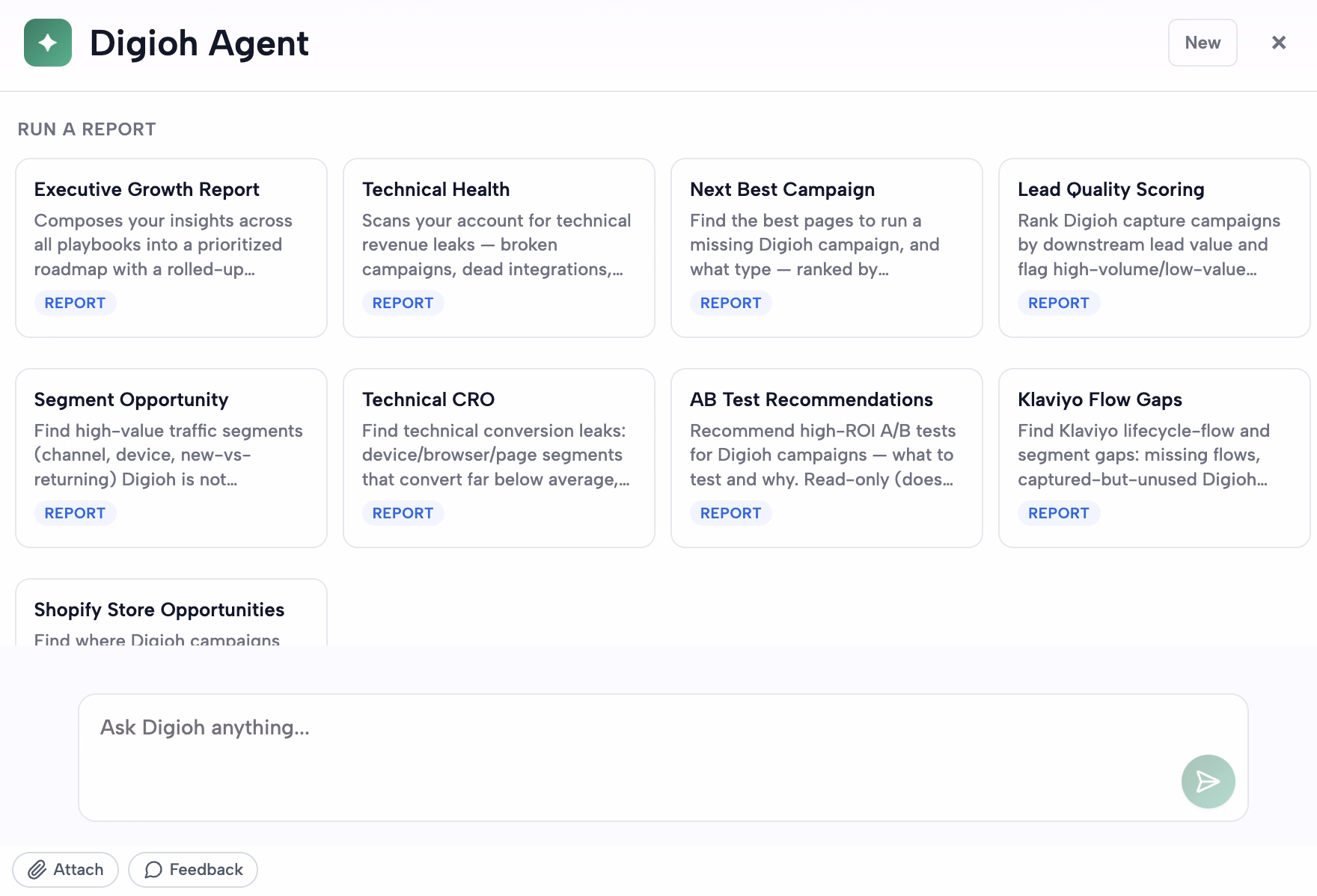Run the Segment Opportunity report card
This screenshot has width=1317, height=896.
pos(171,458)
